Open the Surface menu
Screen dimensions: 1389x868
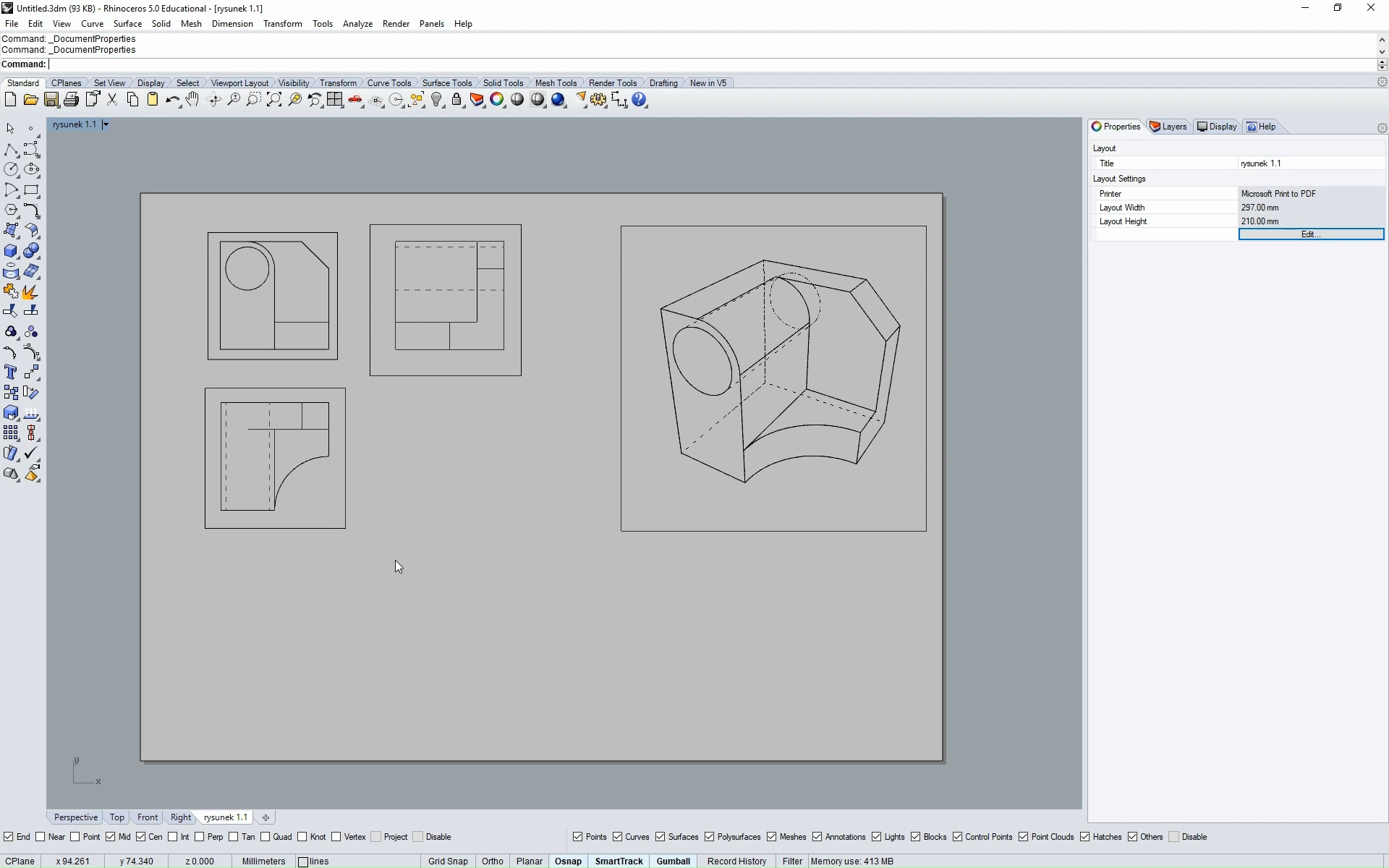point(127,24)
